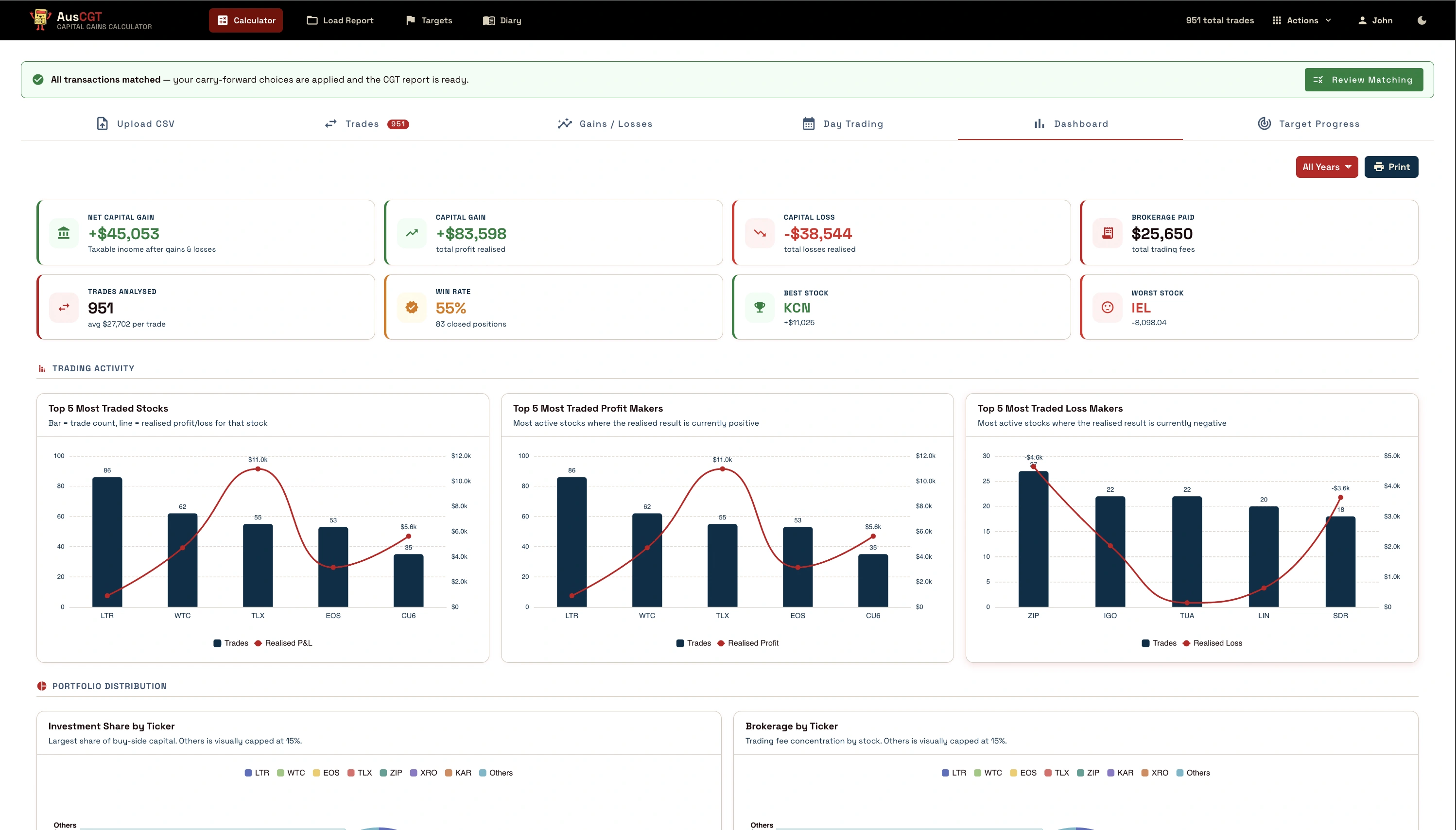Click the John user account menu
Screen dimensions: 1456x830
click(x=1375, y=20)
